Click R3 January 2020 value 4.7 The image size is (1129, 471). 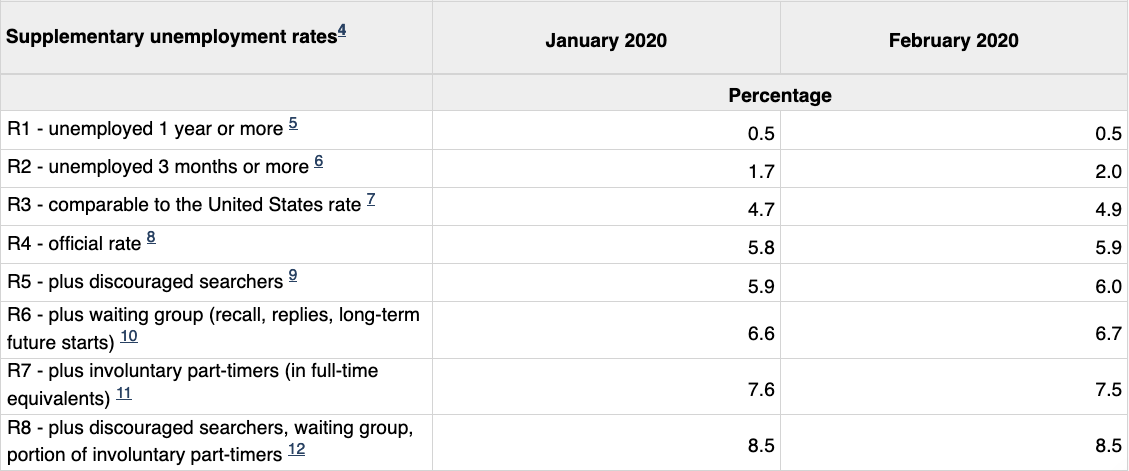click(761, 210)
